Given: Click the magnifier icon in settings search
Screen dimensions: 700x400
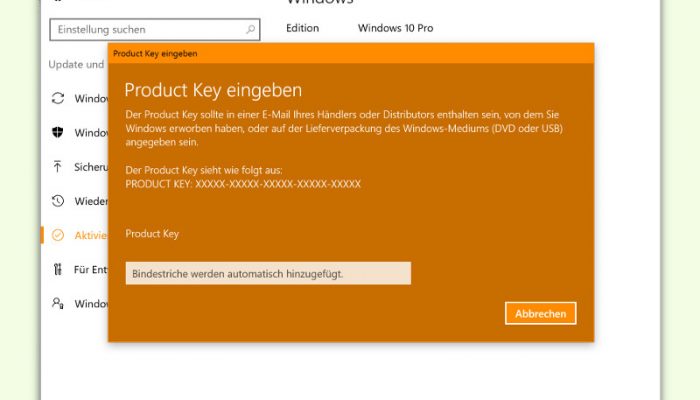Looking at the screenshot, I should (250, 29).
